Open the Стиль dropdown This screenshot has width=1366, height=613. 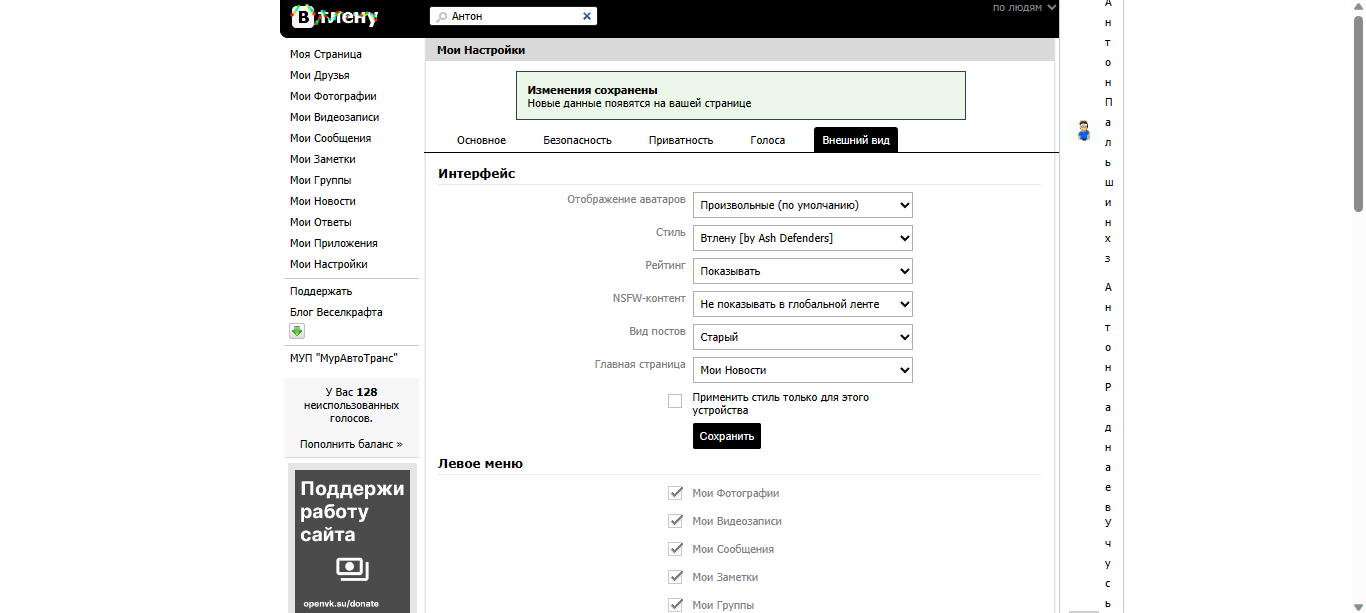coord(802,238)
